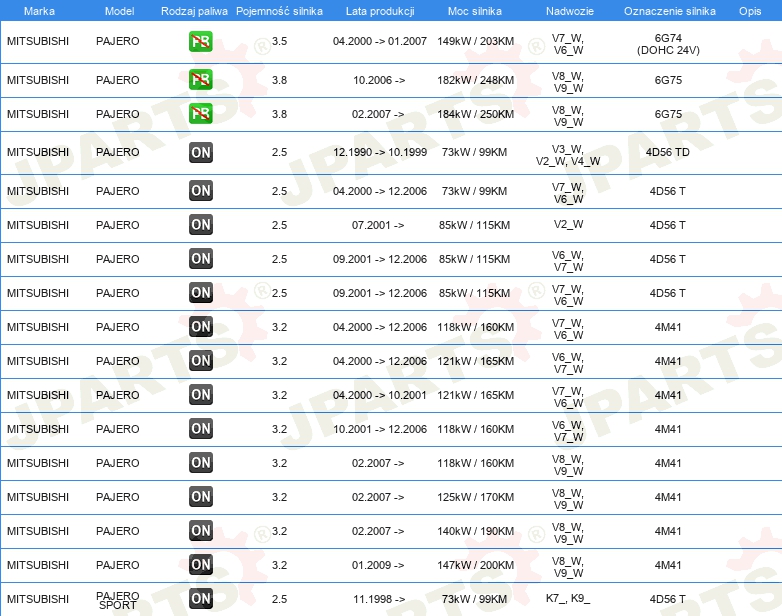Click the 10.2006 -> production date
Image resolution: width=782 pixels, height=616 pixels.
tap(379, 80)
